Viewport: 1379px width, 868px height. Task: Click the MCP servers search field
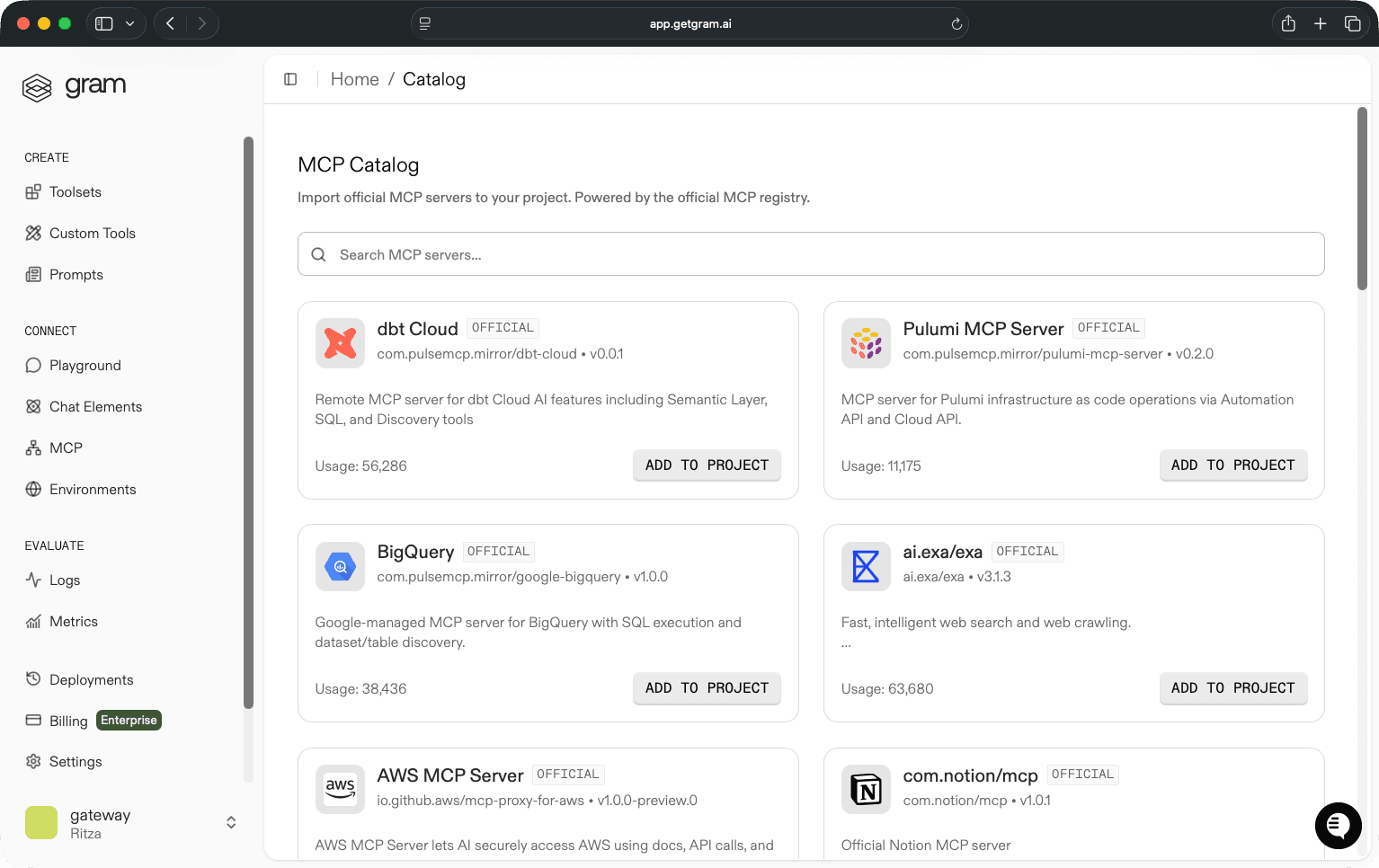click(810, 254)
